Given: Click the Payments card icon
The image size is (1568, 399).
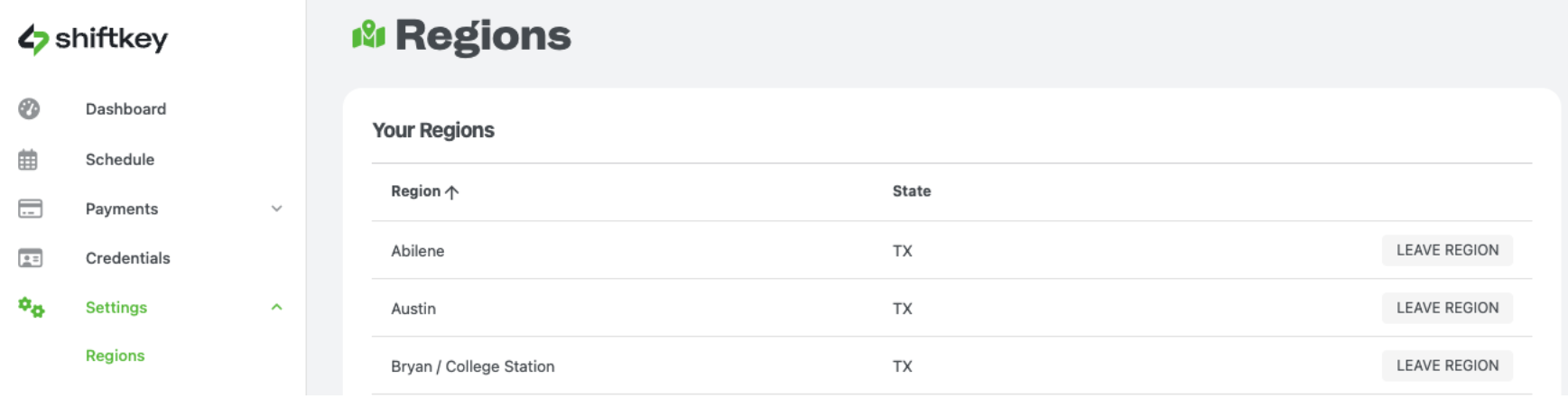Looking at the screenshot, I should 30,209.
